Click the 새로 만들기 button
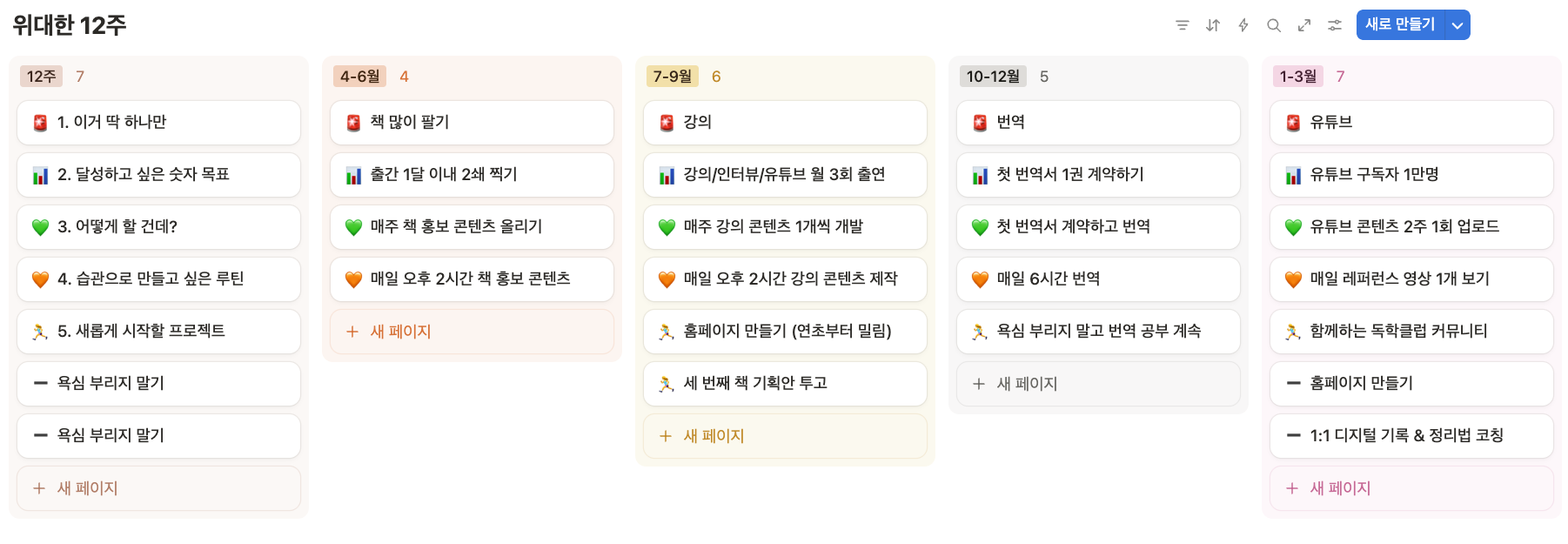 [1400, 25]
